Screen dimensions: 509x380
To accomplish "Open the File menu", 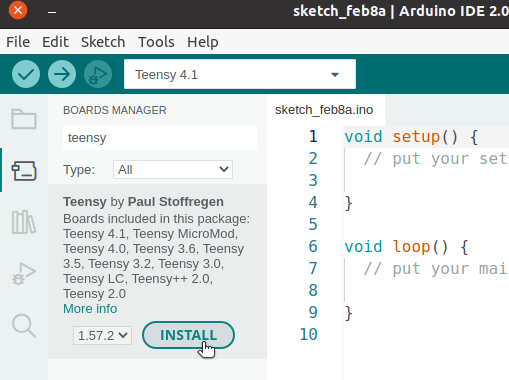I will 18,42.
